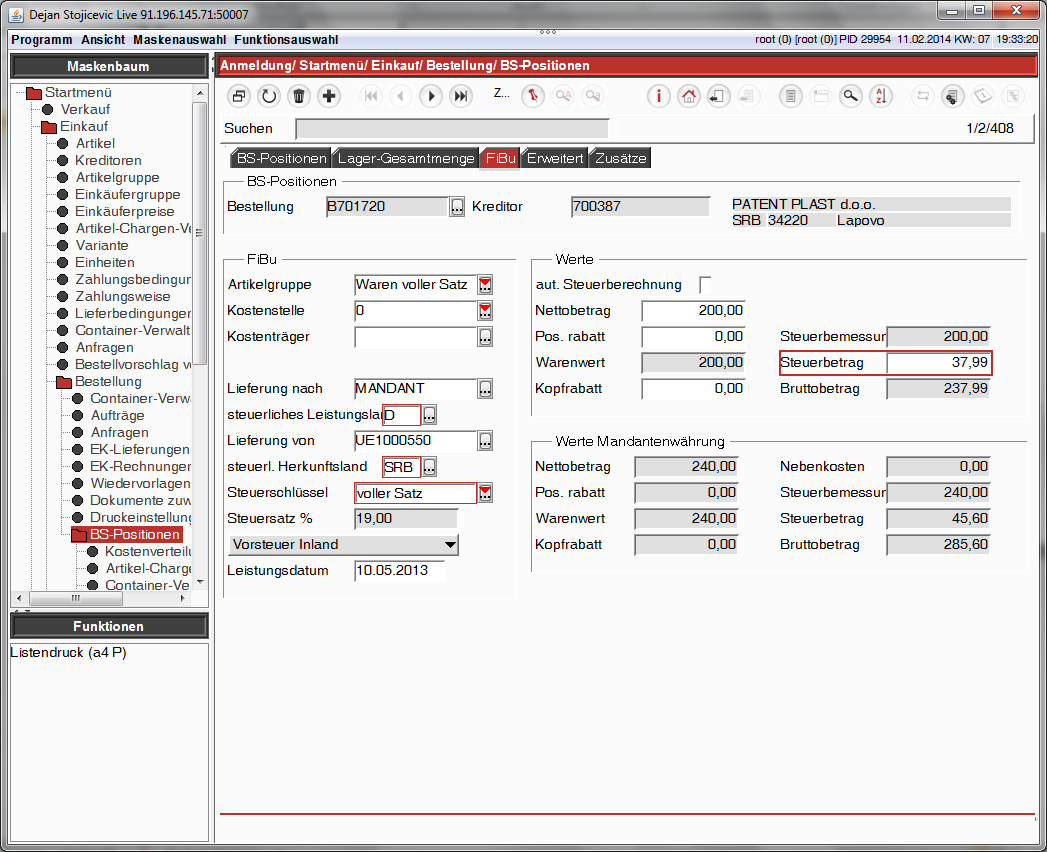1047x852 pixels.
Task: Click the red pushpin icon
Action: pyautogui.click(x=533, y=96)
